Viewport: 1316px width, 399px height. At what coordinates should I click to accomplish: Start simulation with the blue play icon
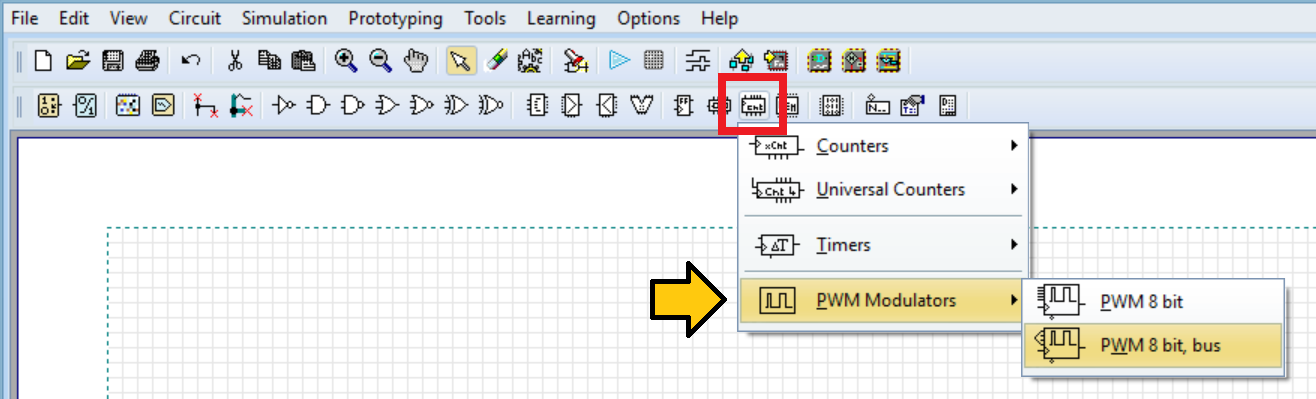click(x=620, y=61)
